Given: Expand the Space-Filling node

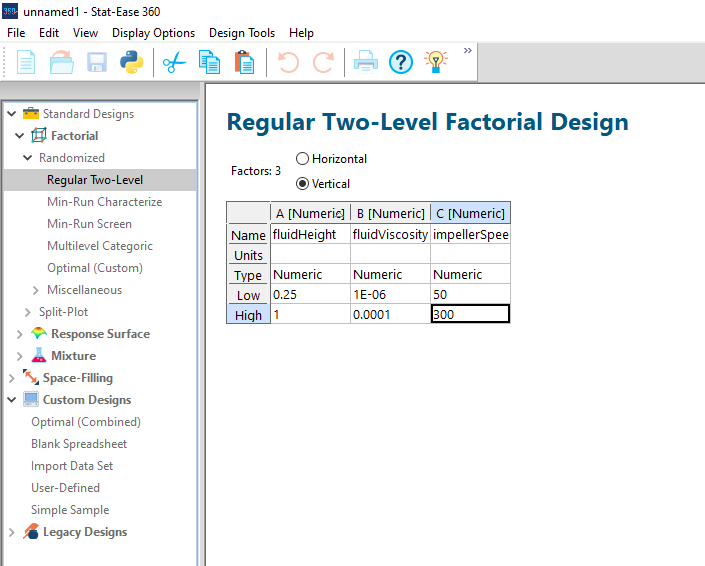Looking at the screenshot, I should click(x=12, y=378).
